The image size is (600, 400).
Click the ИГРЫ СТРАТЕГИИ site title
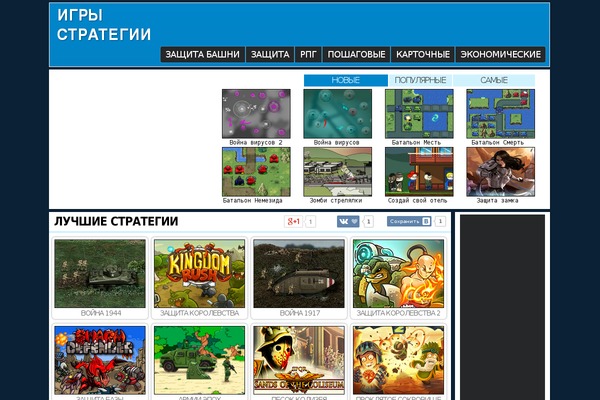coord(104,25)
